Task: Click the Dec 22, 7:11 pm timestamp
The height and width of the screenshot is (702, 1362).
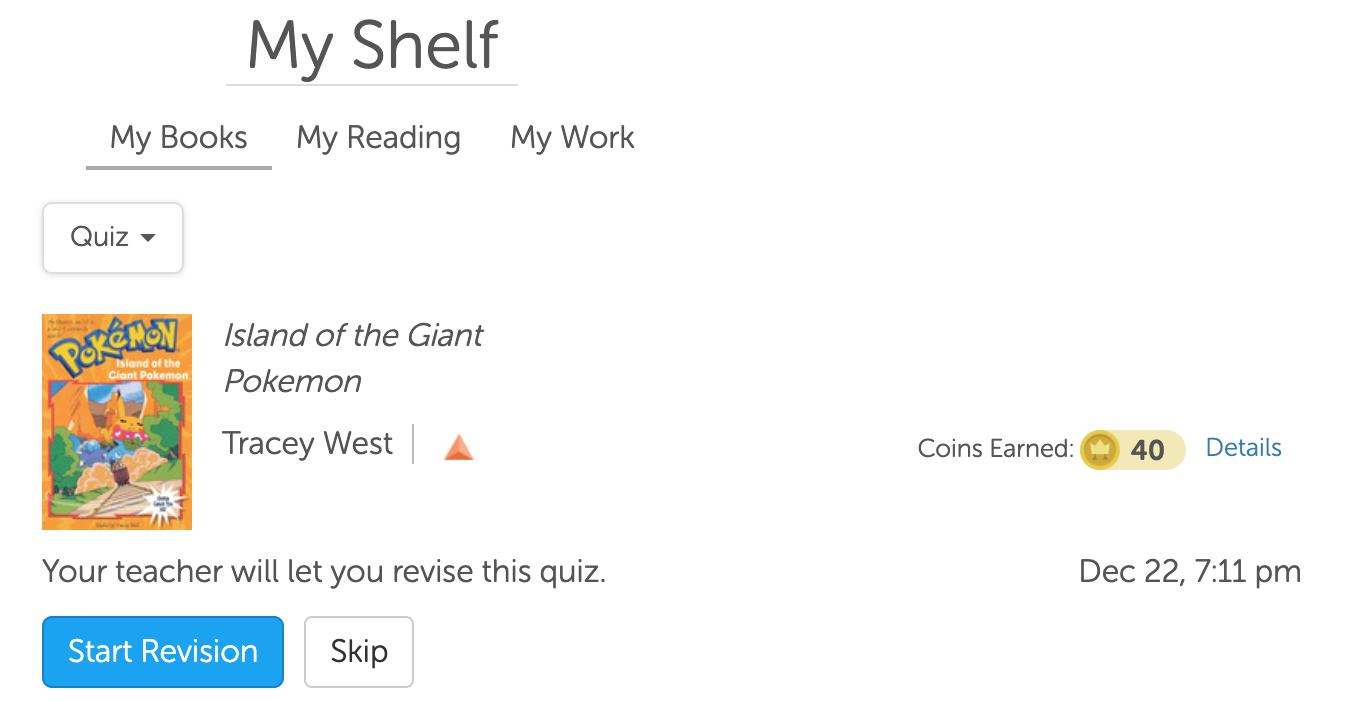Action: point(1190,572)
